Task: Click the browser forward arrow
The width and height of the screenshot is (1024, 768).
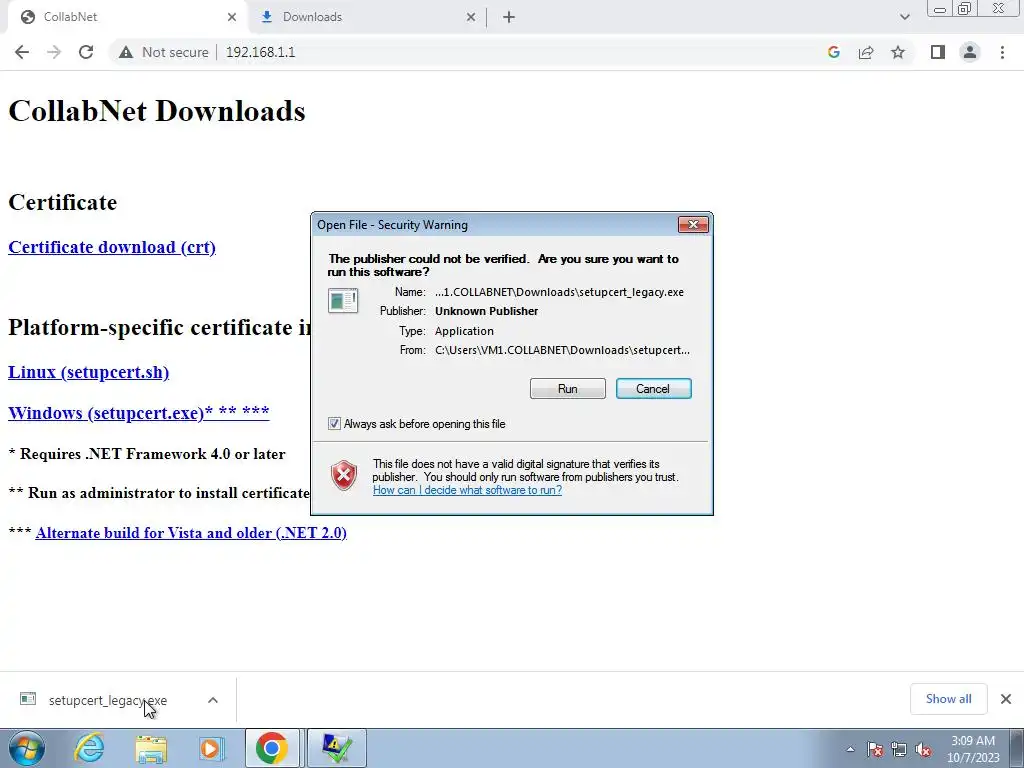Action: coord(54,52)
